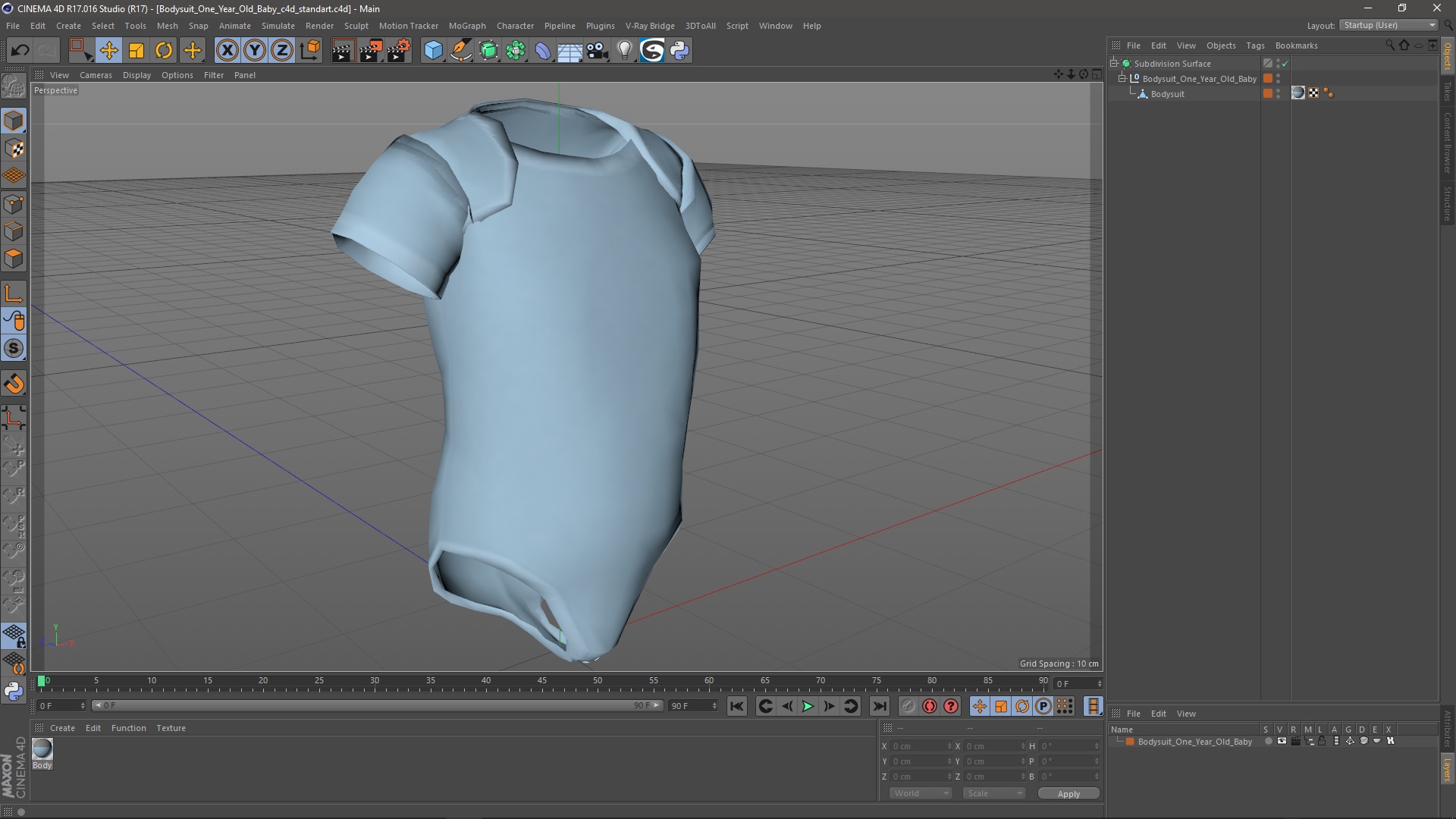Open object manager Tags menu
Viewport: 1456px width, 819px height.
tap(1255, 45)
